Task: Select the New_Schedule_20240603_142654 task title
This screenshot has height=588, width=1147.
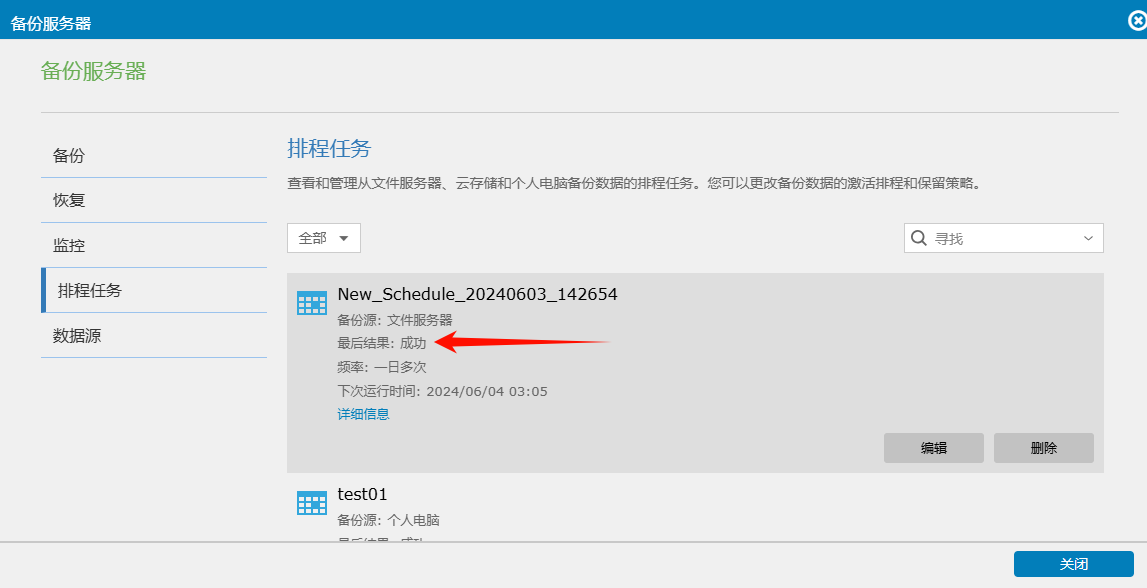Action: tap(477, 294)
